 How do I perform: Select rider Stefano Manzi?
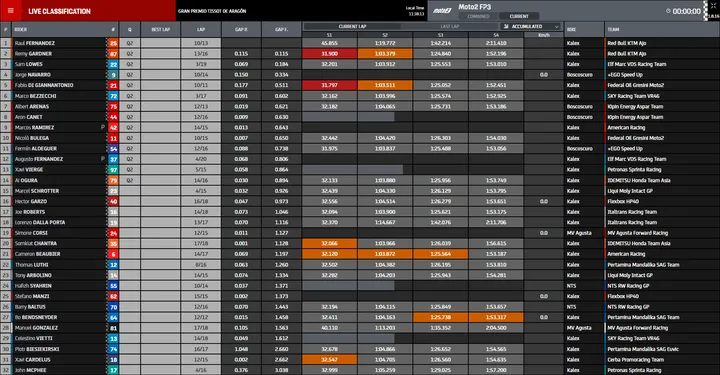tap(32, 297)
